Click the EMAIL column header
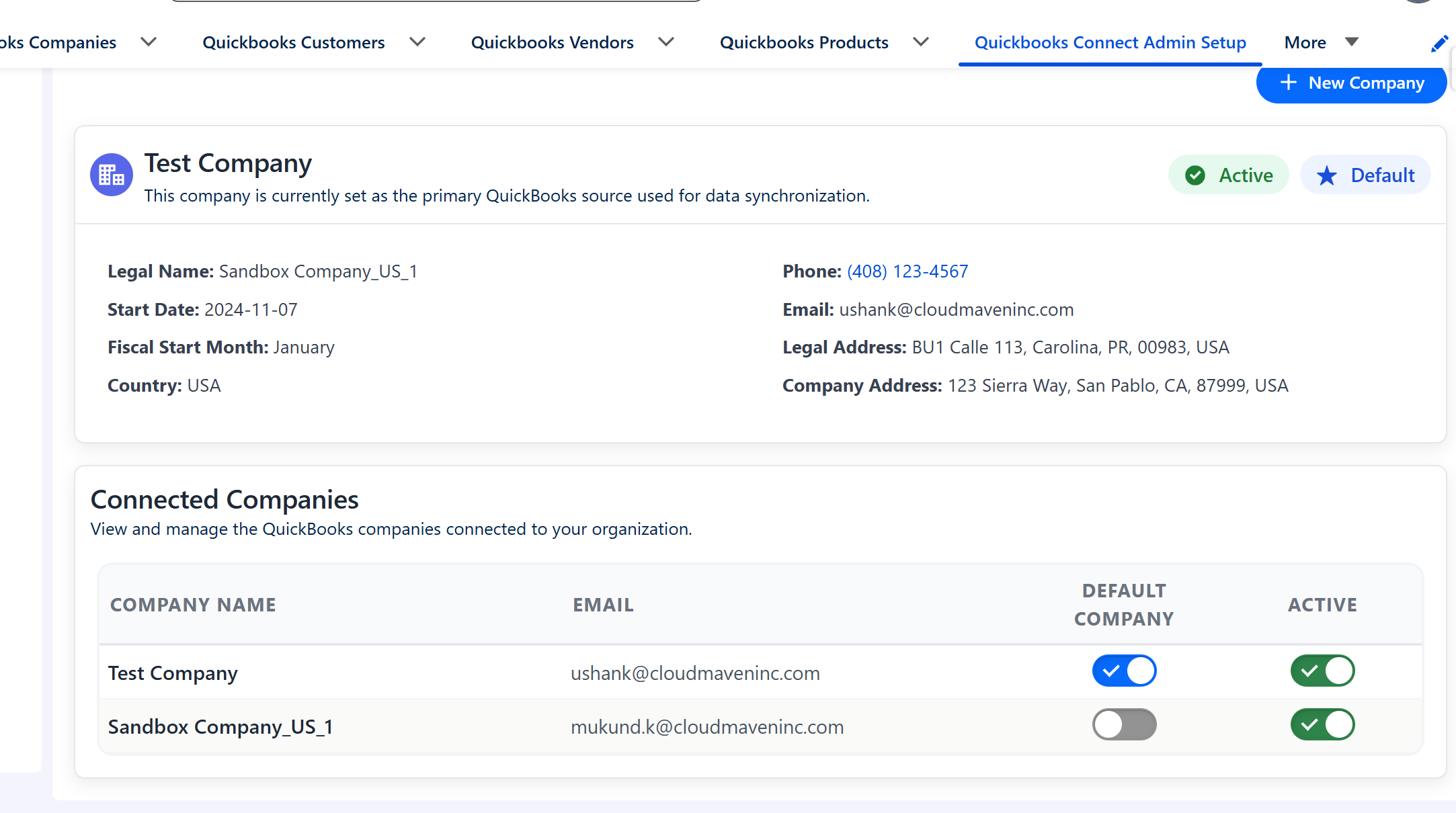The width and height of the screenshot is (1456, 813). tap(603, 605)
